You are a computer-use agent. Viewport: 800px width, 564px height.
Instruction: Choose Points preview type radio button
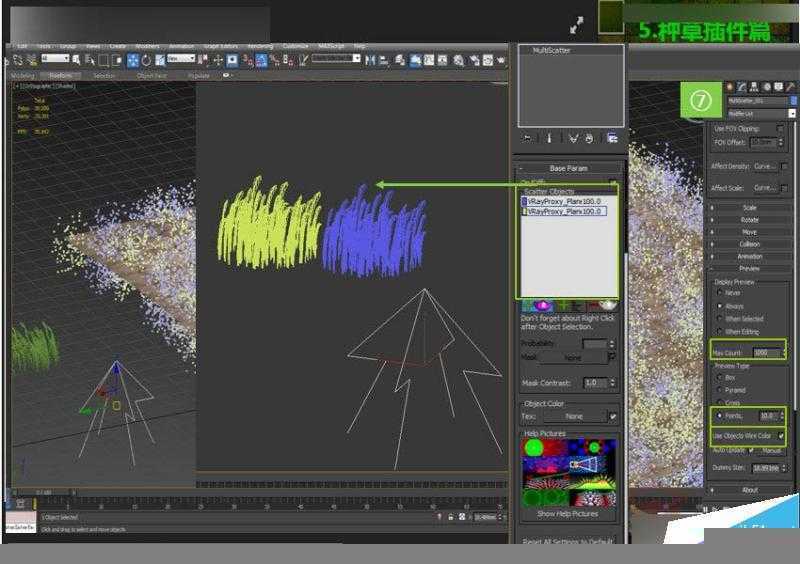click(x=719, y=415)
